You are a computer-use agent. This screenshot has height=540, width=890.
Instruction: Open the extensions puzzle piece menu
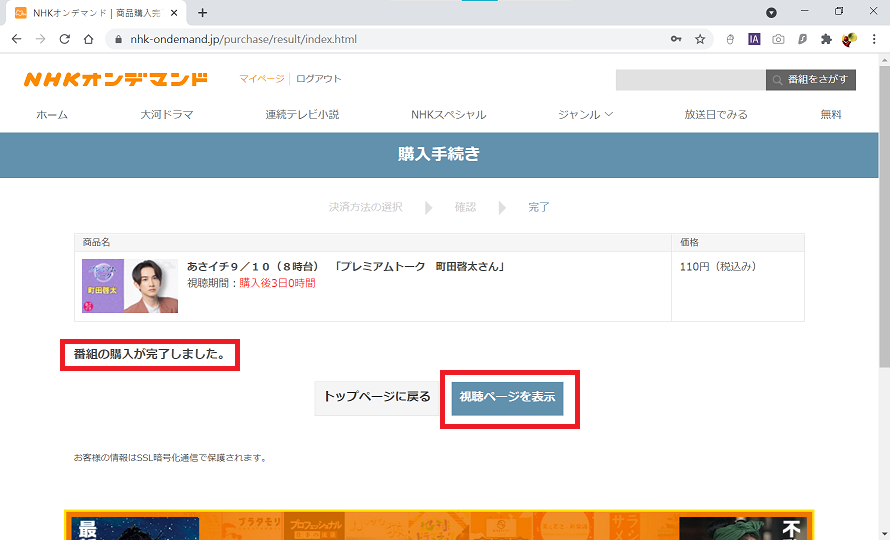coord(826,39)
